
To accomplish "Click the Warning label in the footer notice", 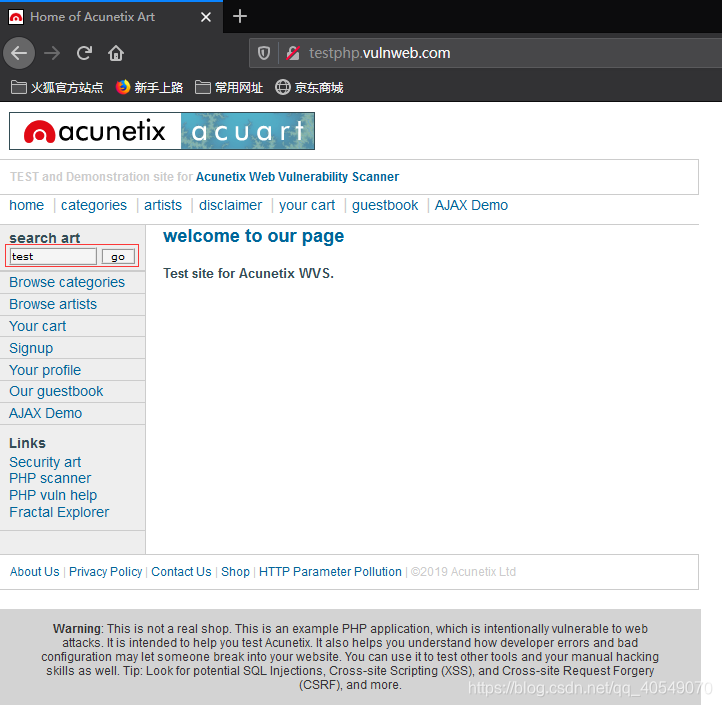I will (x=78, y=629).
